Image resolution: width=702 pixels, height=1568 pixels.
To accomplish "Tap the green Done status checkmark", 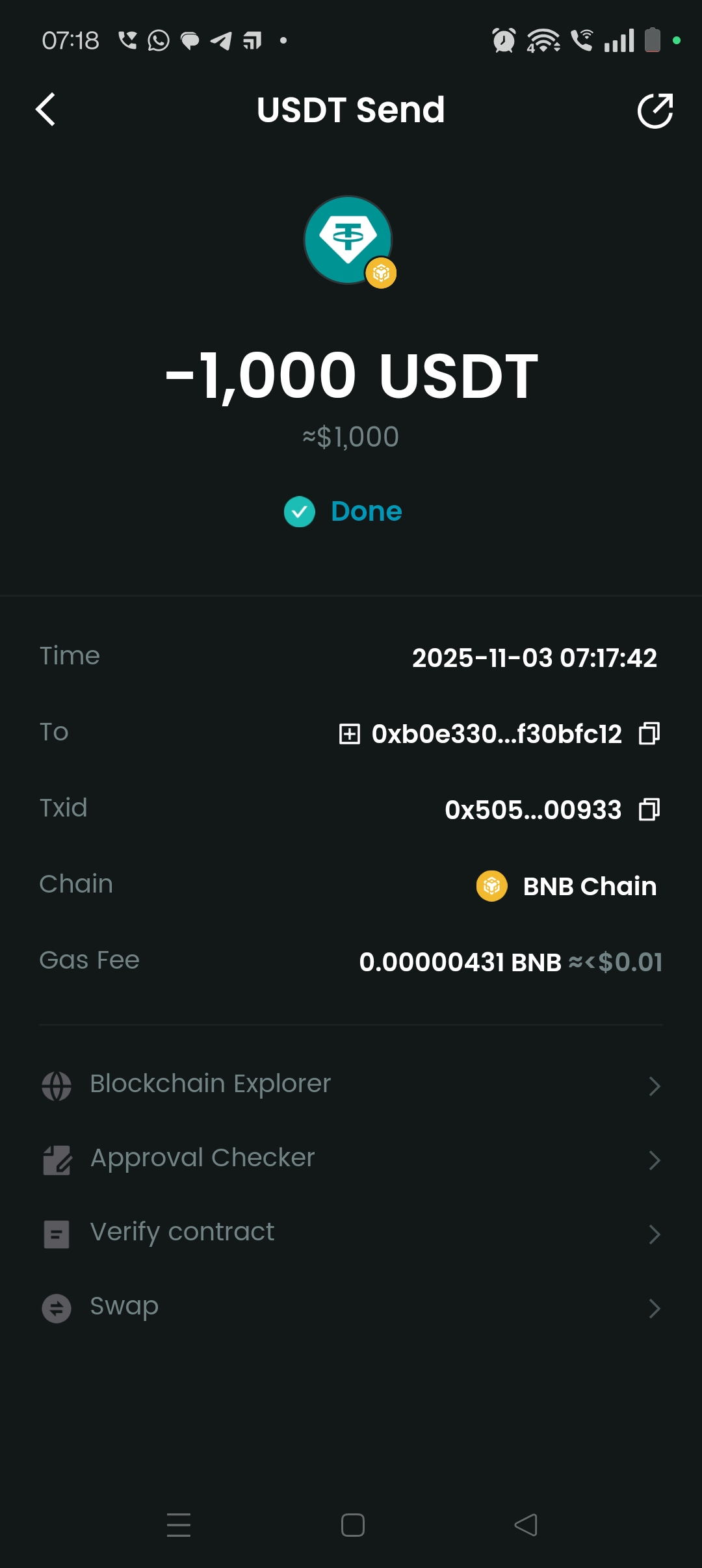I will point(300,512).
